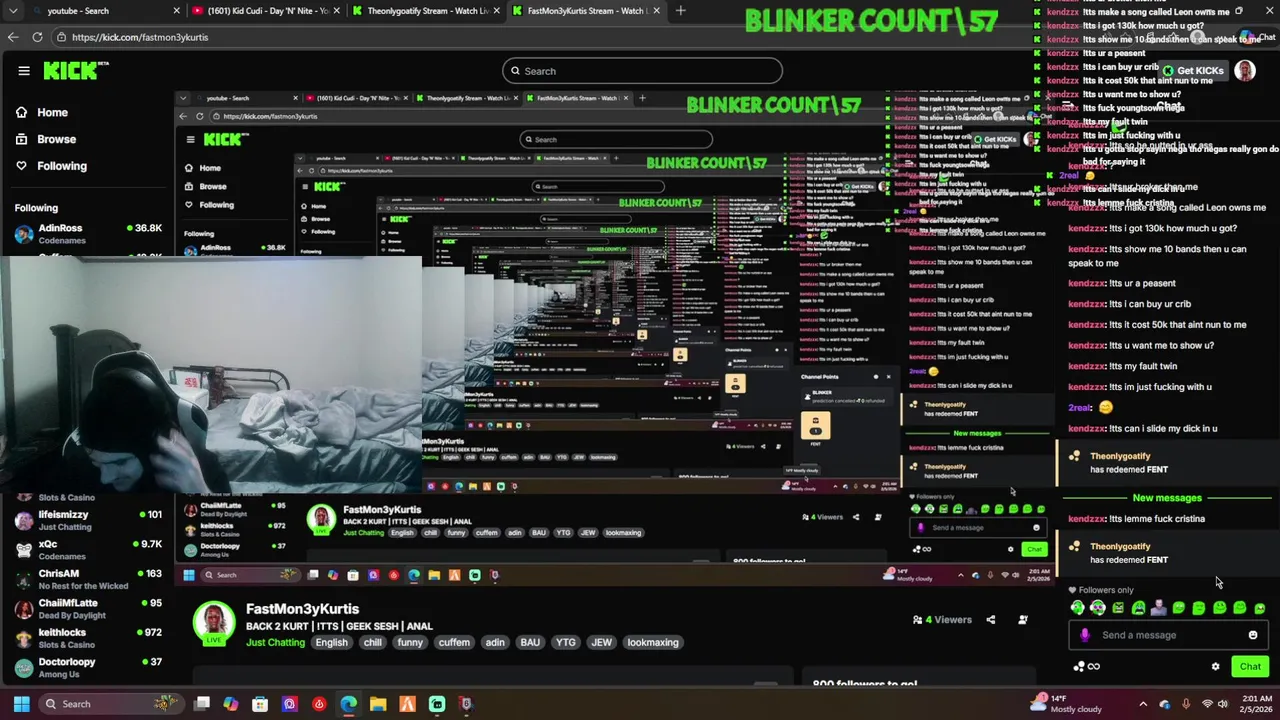The width and height of the screenshot is (1280, 720).
Task: Click the 4 Viewers count
Action: (941, 620)
